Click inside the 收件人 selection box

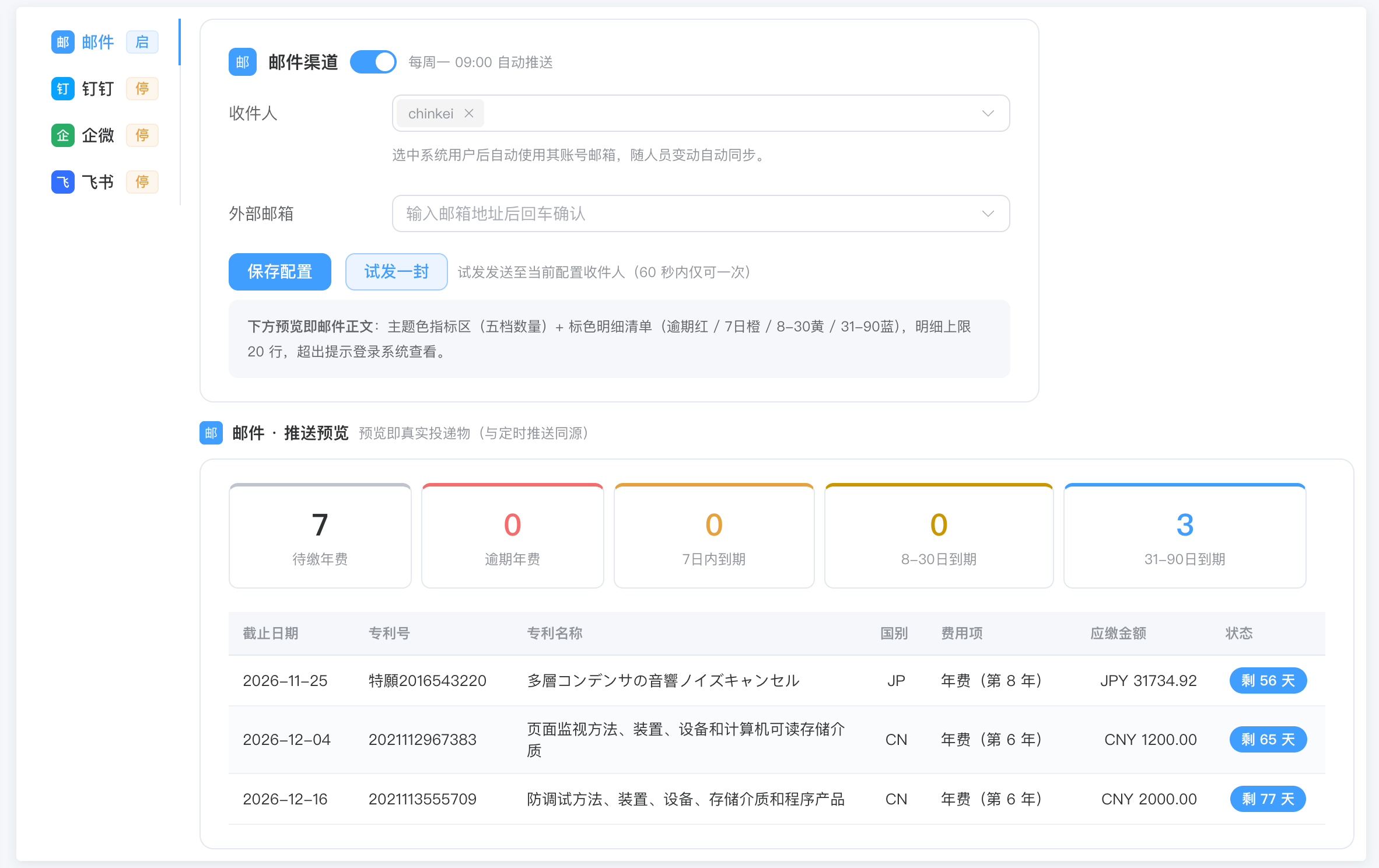(x=701, y=113)
